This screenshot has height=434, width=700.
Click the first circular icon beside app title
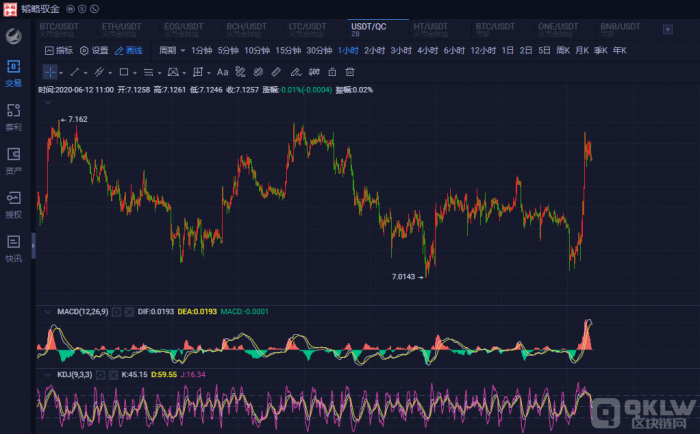point(70,9)
